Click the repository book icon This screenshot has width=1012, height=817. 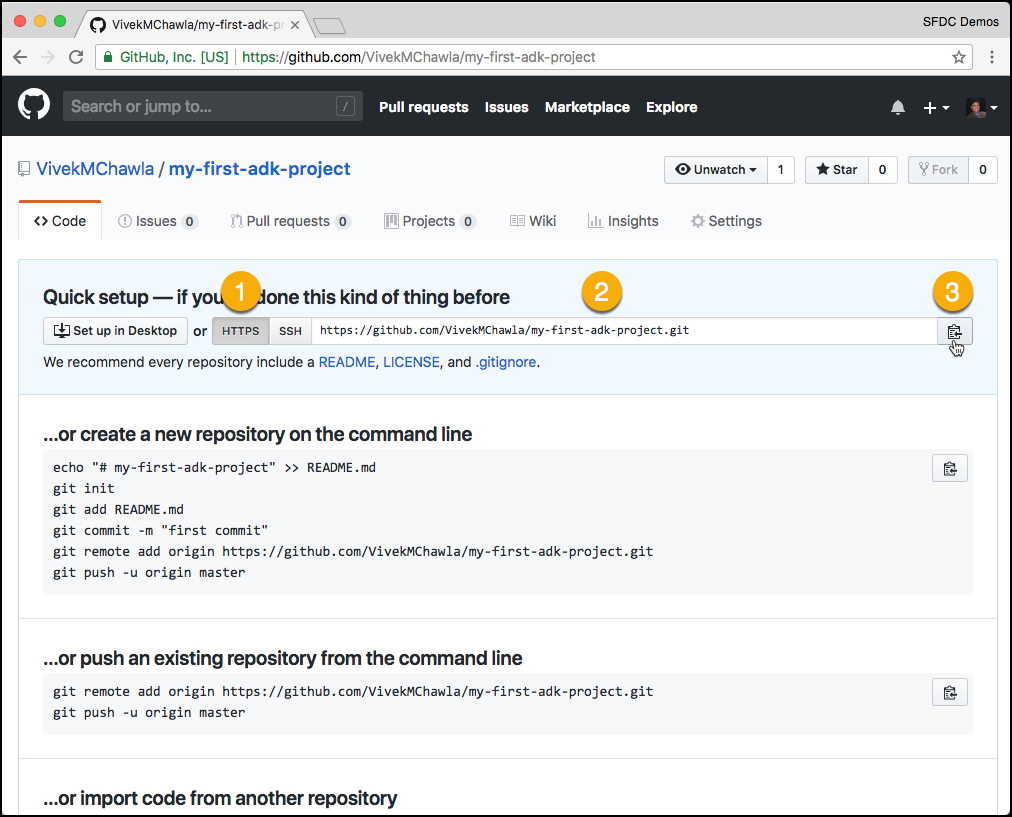[24, 169]
